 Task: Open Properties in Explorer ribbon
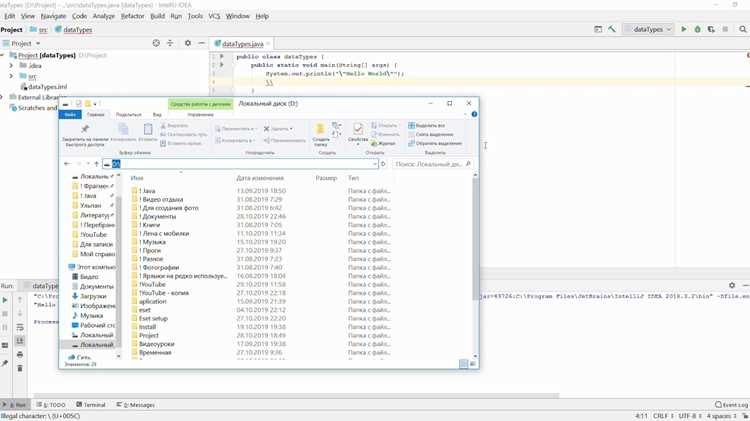[358, 133]
